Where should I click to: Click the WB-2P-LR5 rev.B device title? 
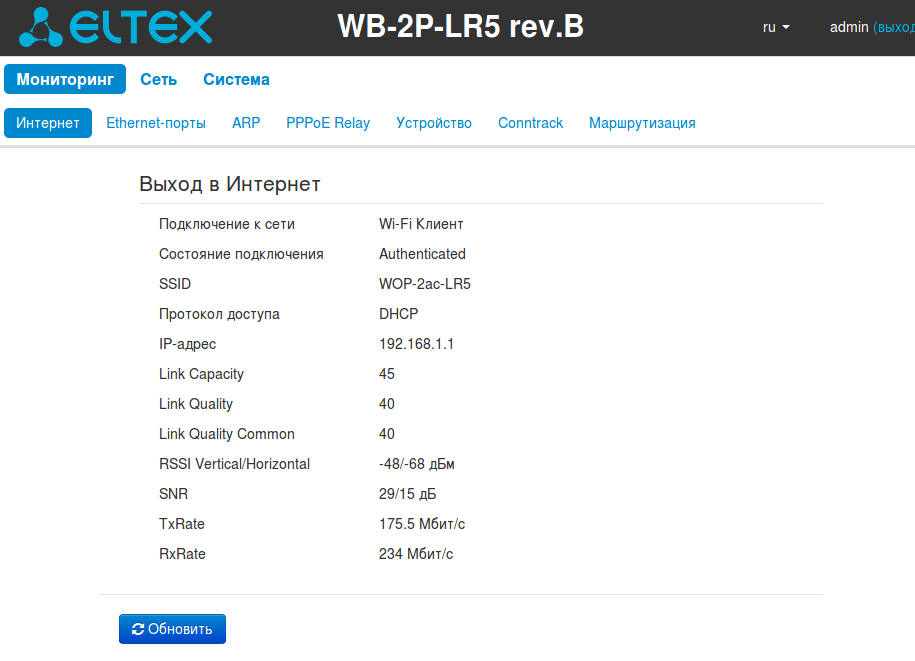point(460,27)
